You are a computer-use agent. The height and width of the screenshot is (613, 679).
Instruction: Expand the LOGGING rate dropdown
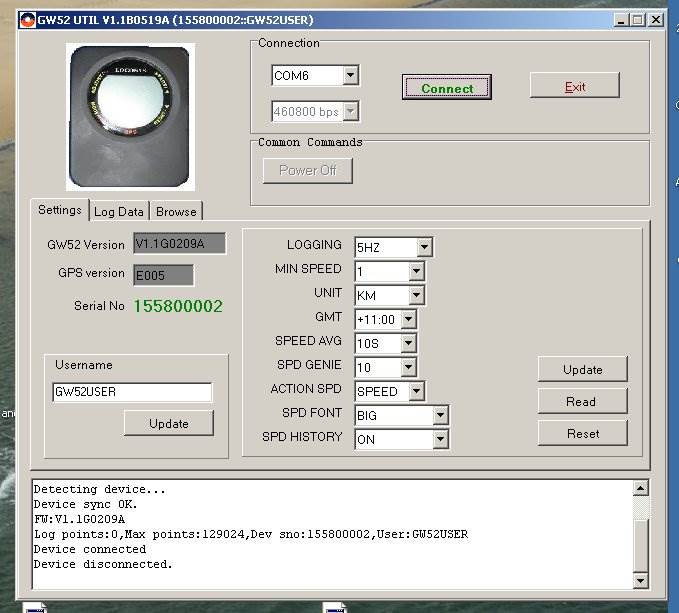pos(424,247)
